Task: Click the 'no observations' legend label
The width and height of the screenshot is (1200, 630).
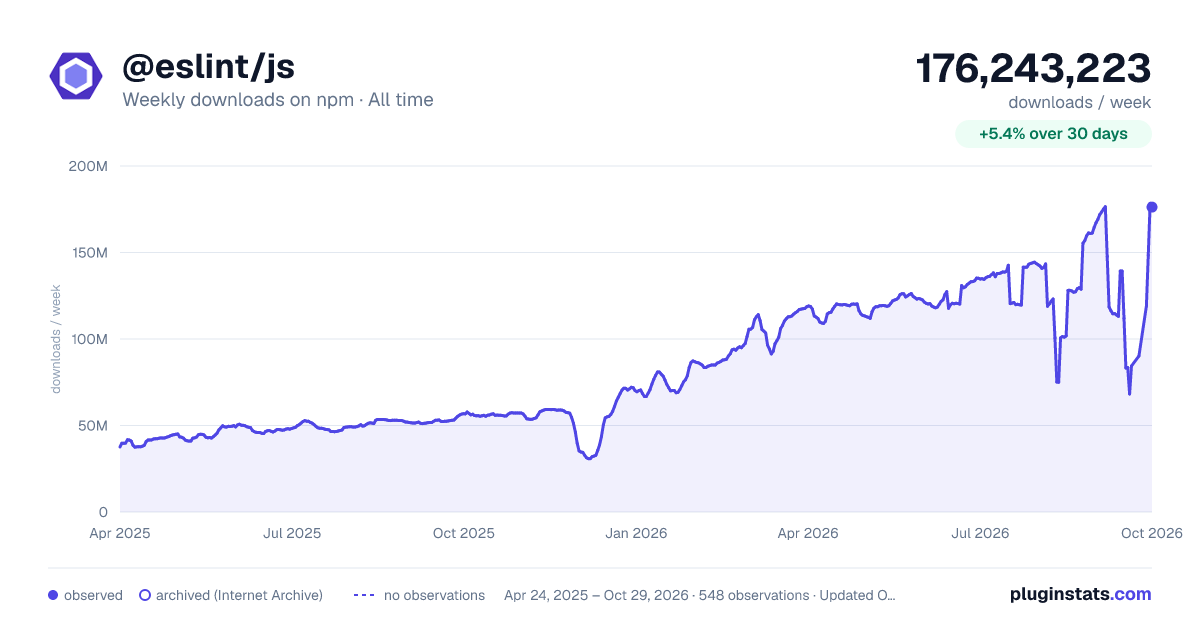Action: point(434,595)
